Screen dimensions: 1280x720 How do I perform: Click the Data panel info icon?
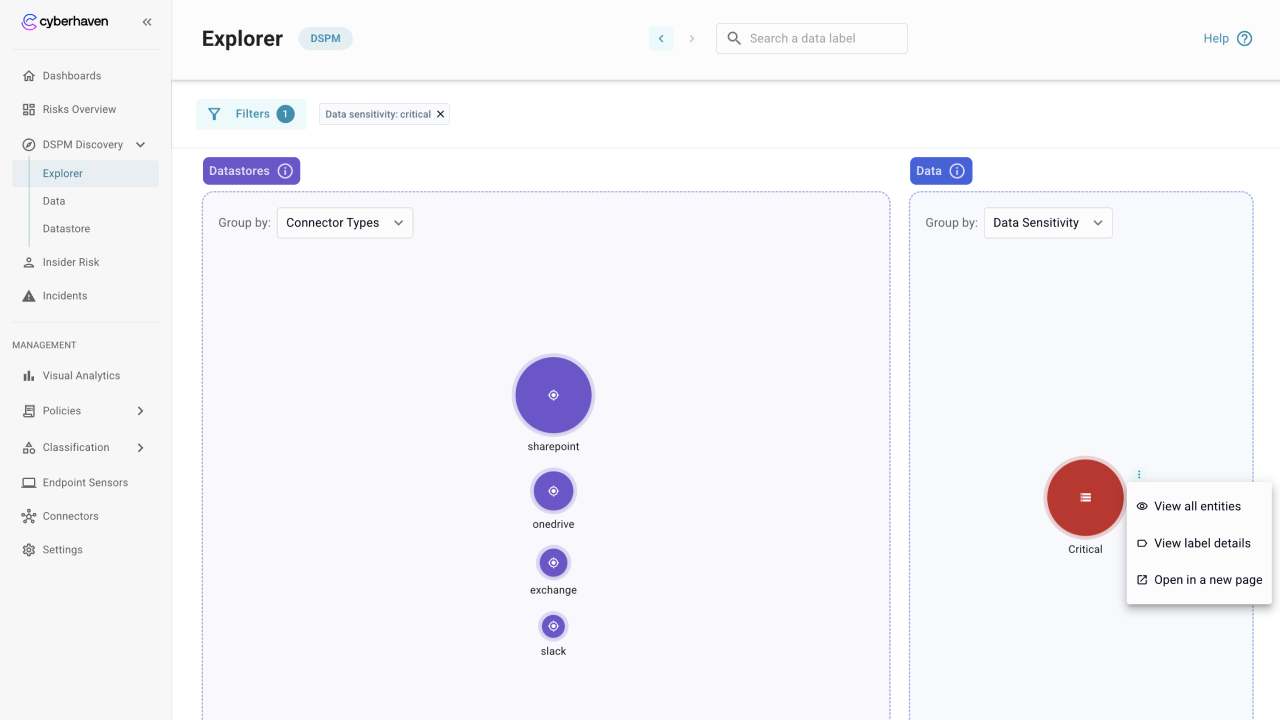tap(957, 171)
